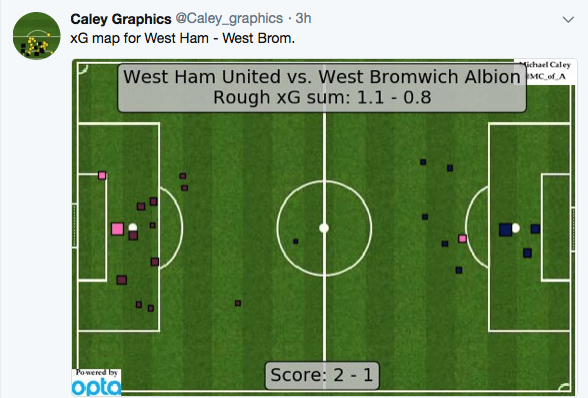
Task: Open the xG map image thumbnail
Action: tap(325, 227)
